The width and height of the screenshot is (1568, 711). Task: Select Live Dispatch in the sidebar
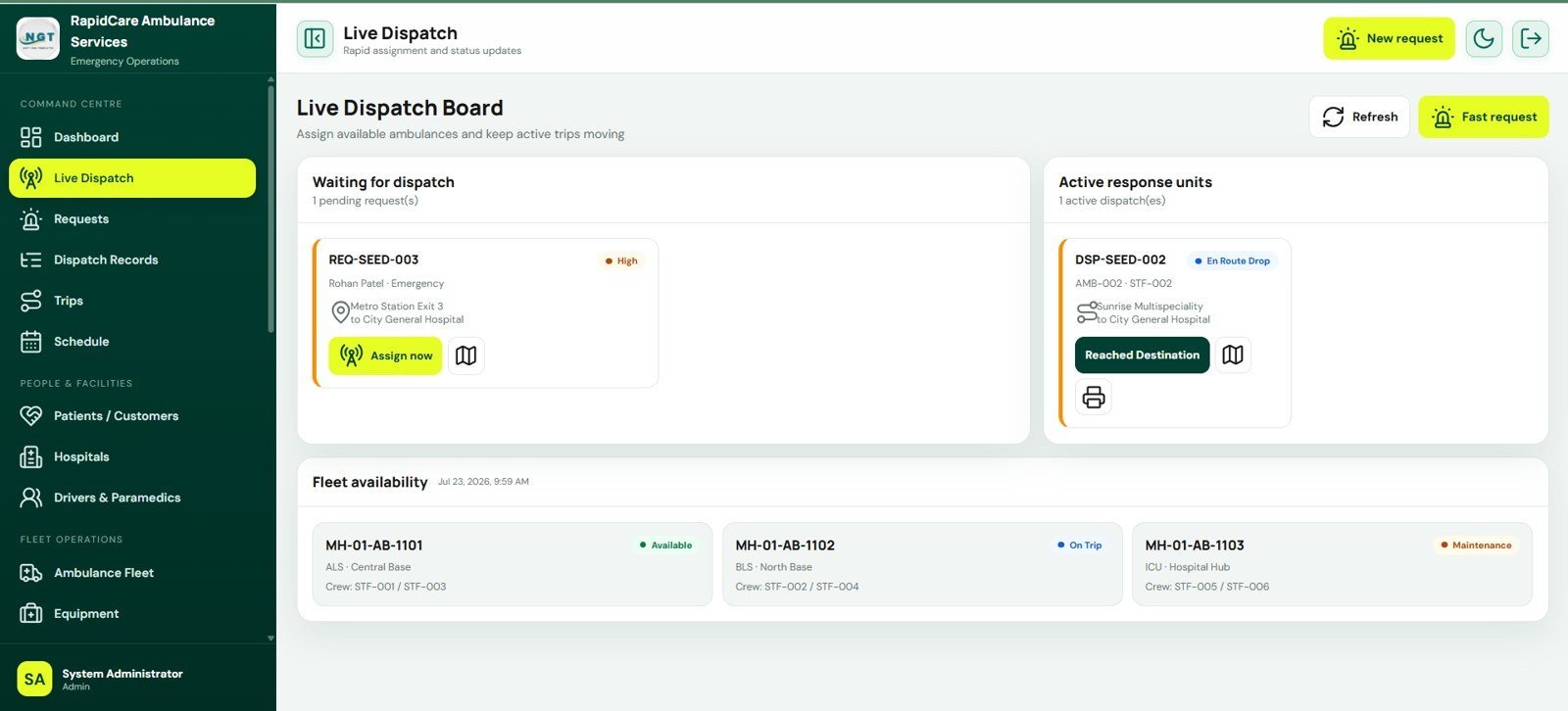(x=132, y=178)
